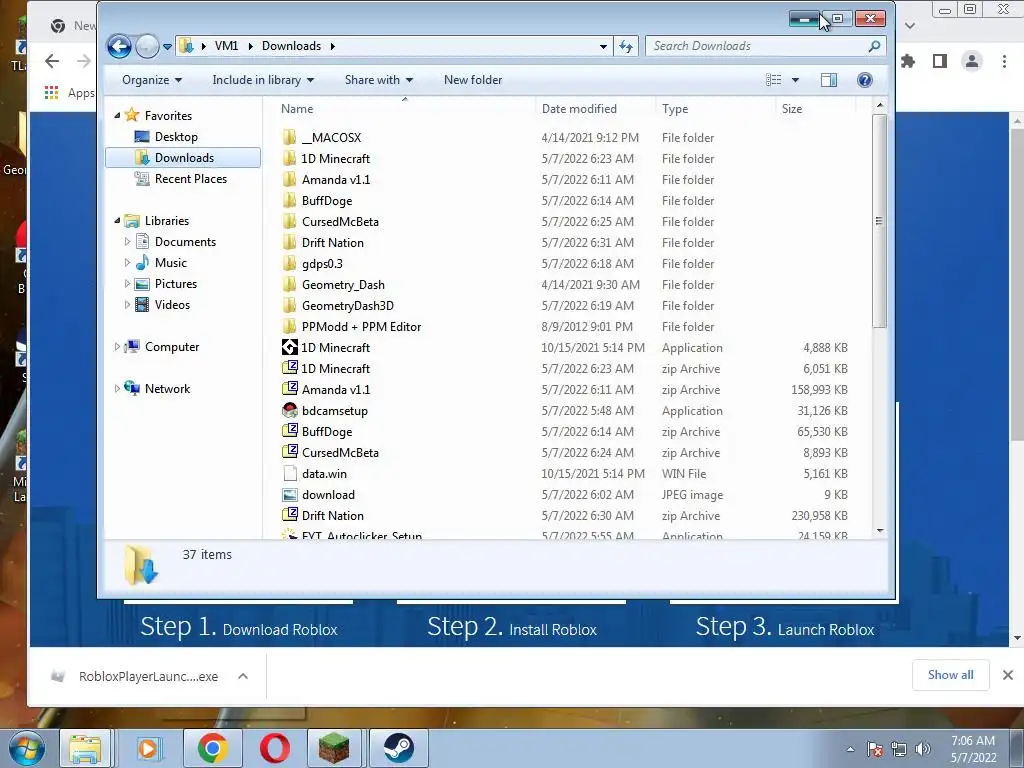This screenshot has width=1024, height=768.
Task: Toggle the preview pane
Action: (x=829, y=80)
